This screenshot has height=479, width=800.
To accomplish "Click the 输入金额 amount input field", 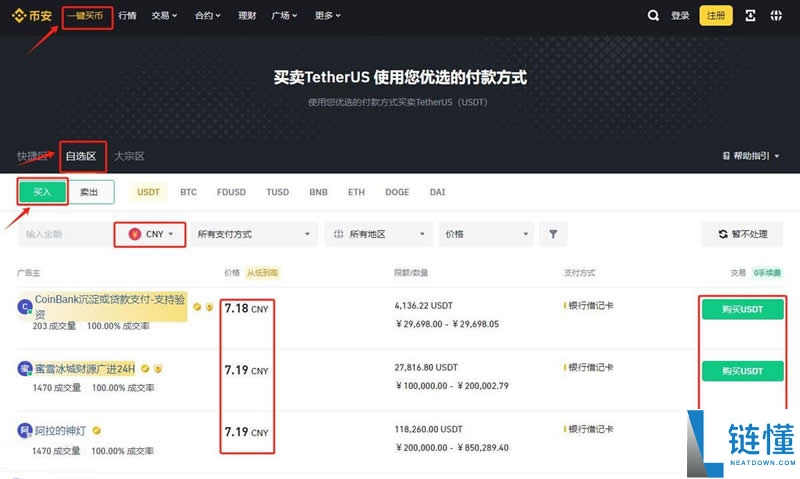I will pyautogui.click(x=65, y=234).
